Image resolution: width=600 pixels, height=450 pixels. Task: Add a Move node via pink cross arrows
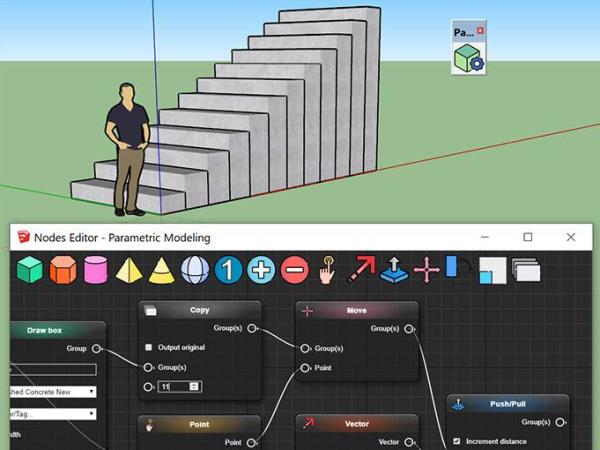426,270
